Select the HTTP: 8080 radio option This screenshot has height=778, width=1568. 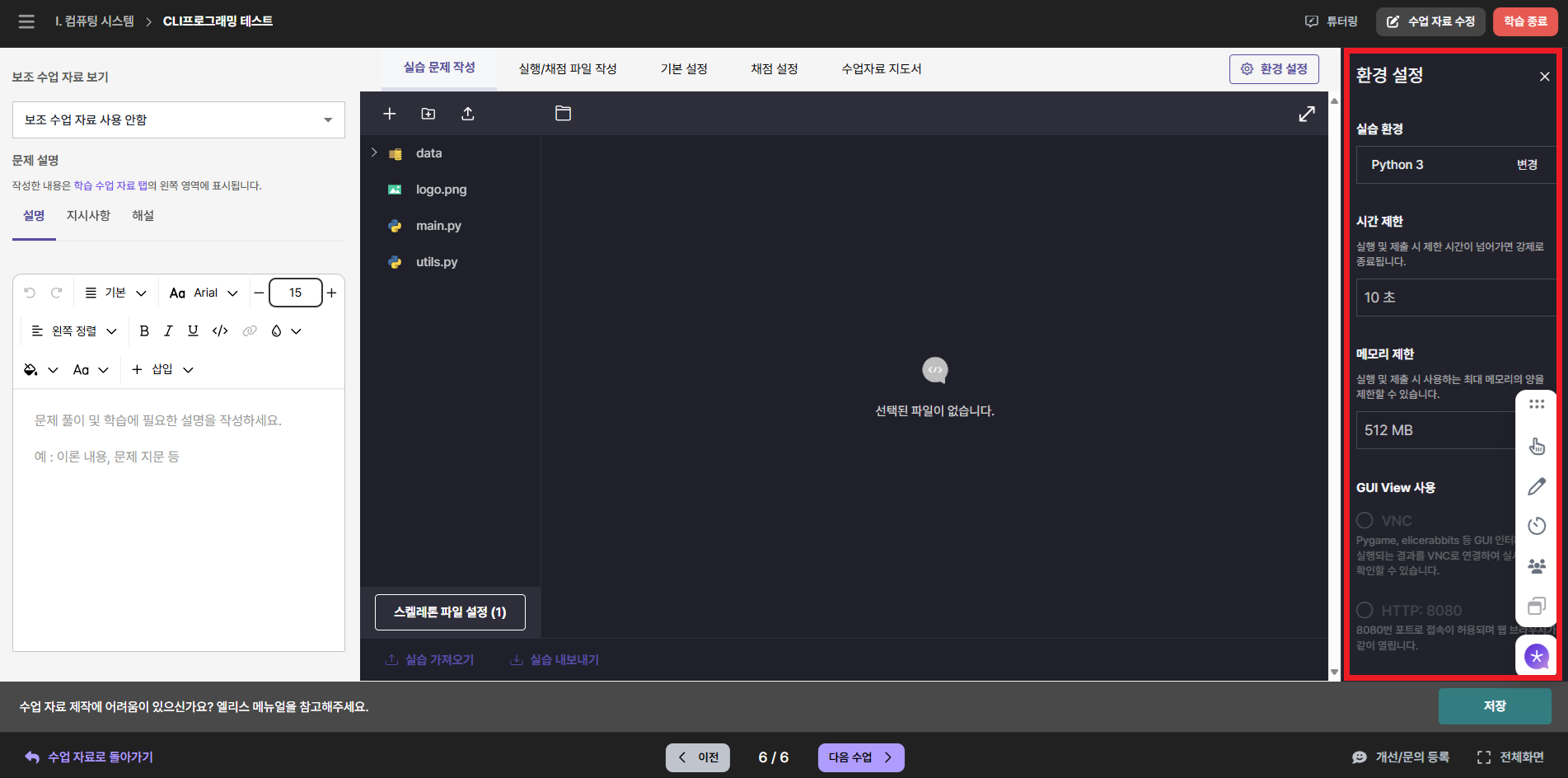1364,611
